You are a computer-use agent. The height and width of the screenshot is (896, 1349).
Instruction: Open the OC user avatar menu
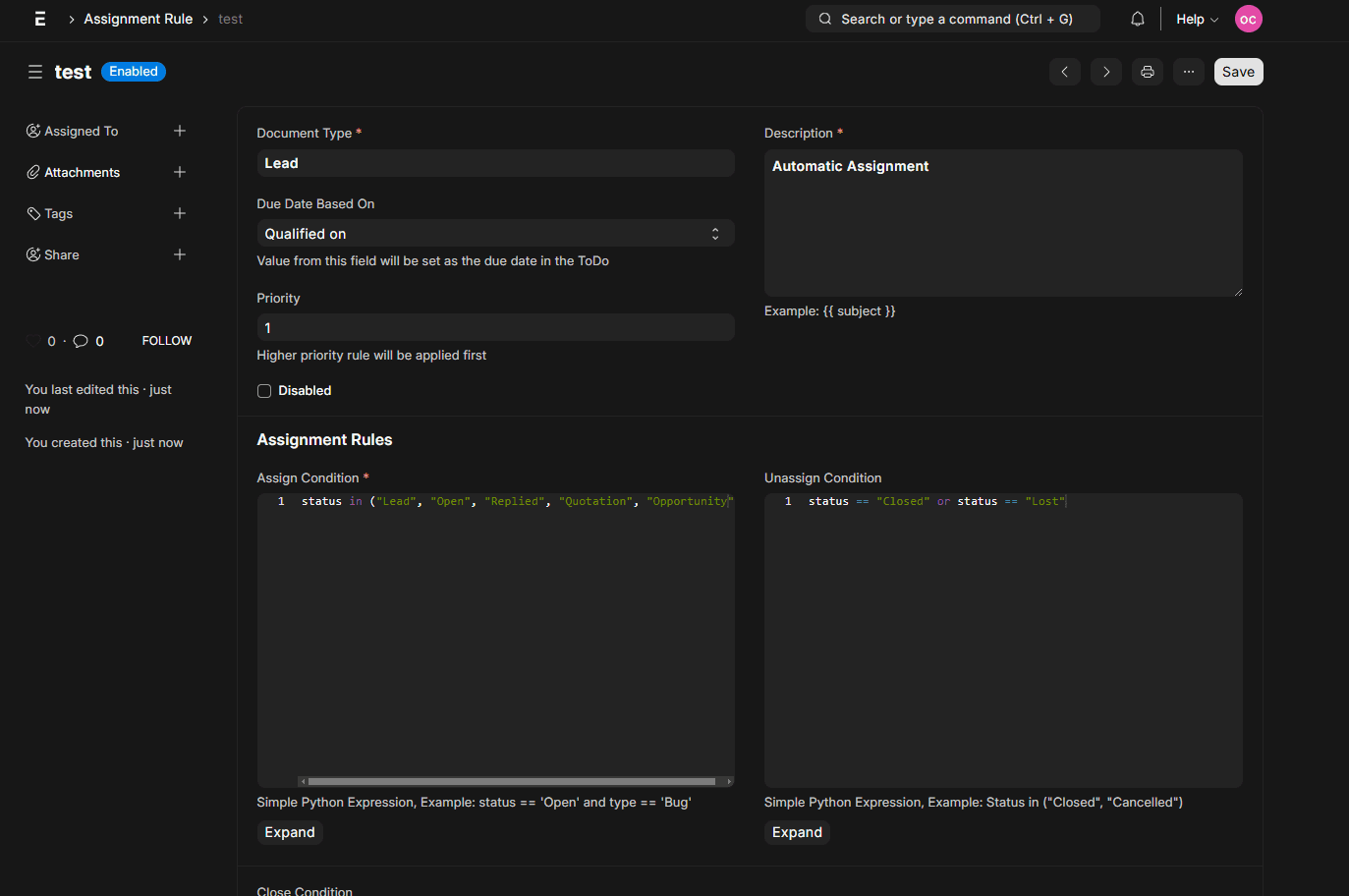tap(1248, 19)
